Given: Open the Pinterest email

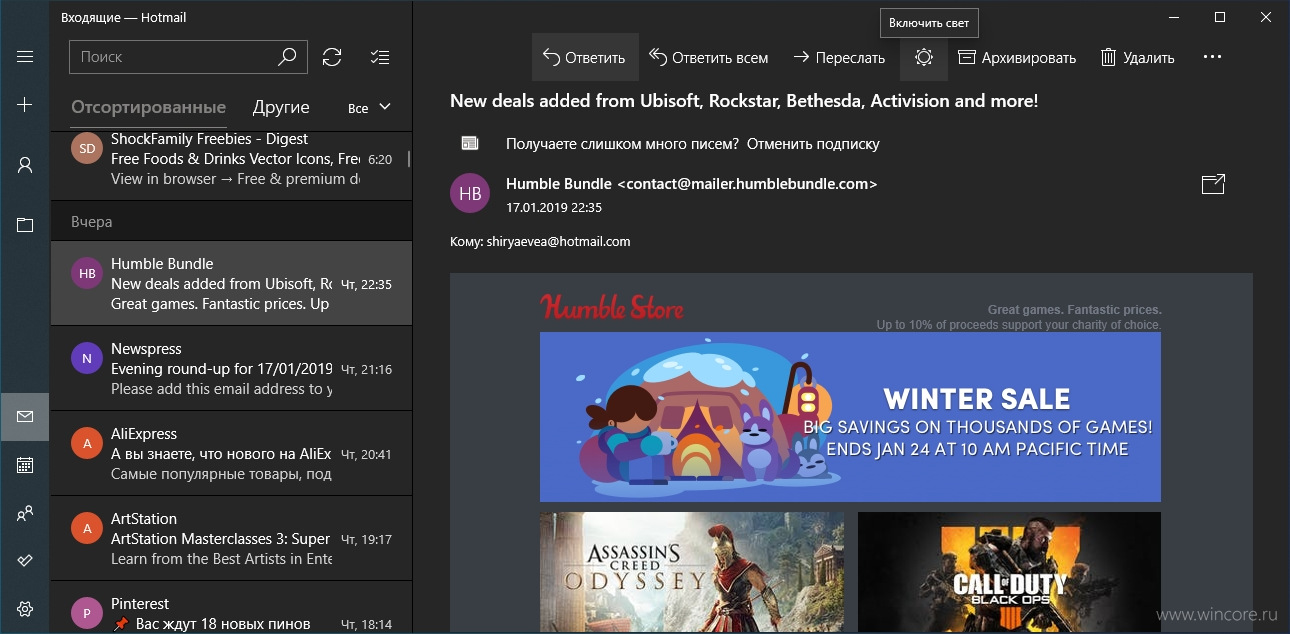Looking at the screenshot, I should click(x=231, y=608).
